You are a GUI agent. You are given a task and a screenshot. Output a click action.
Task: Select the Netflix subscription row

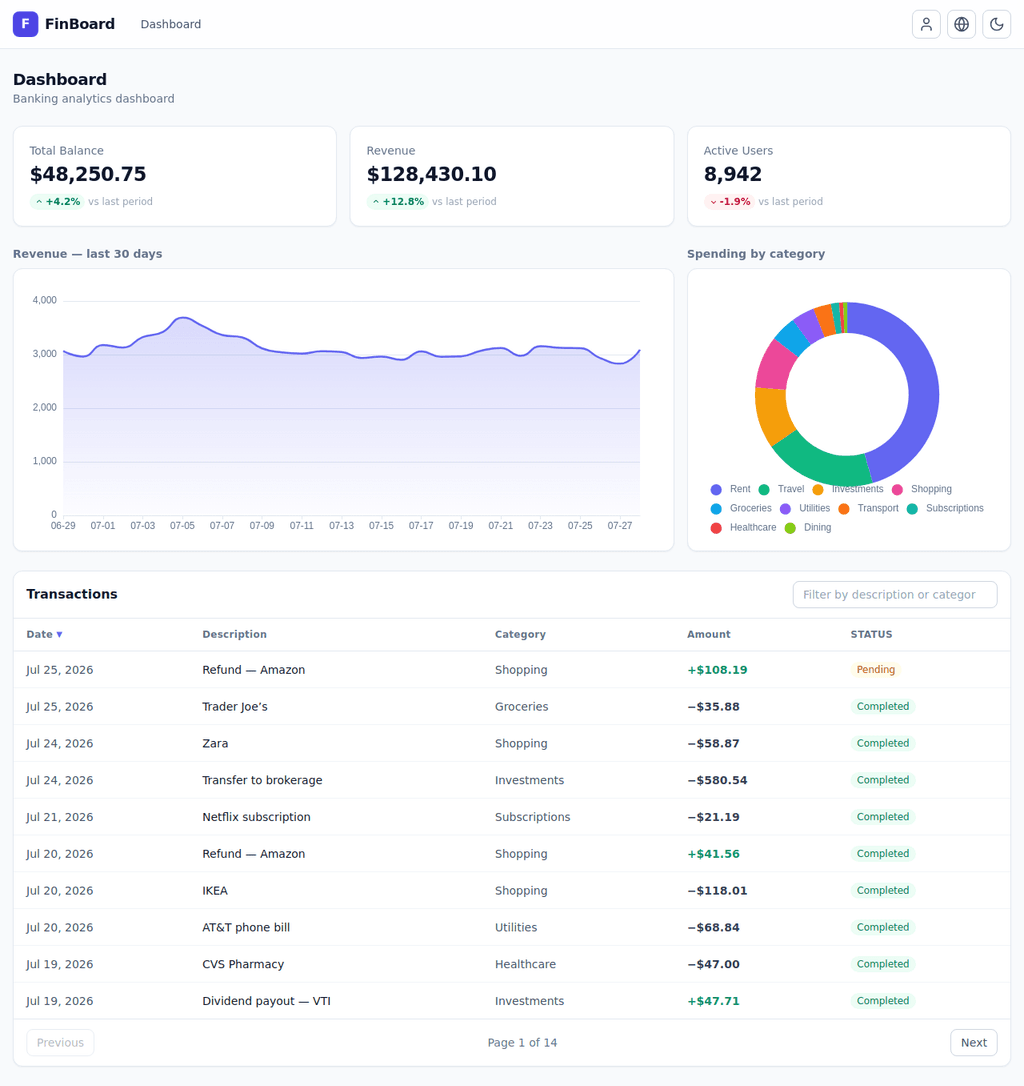click(x=511, y=817)
